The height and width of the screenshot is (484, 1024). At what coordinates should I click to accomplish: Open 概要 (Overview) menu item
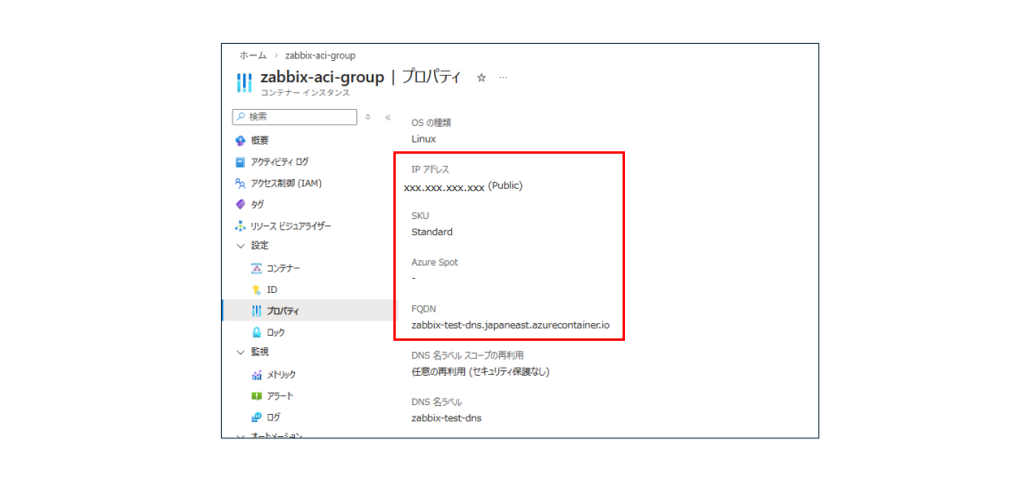[x=260, y=141]
